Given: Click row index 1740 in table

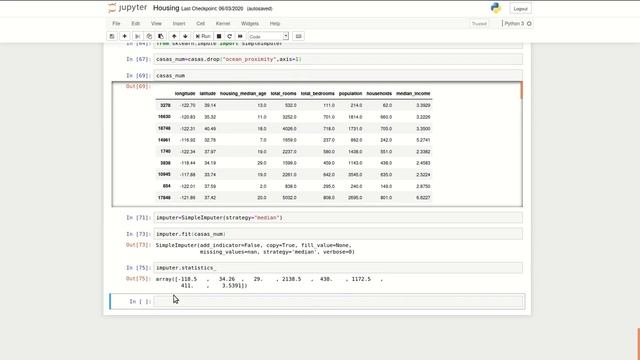Looking at the screenshot, I should tap(165, 151).
